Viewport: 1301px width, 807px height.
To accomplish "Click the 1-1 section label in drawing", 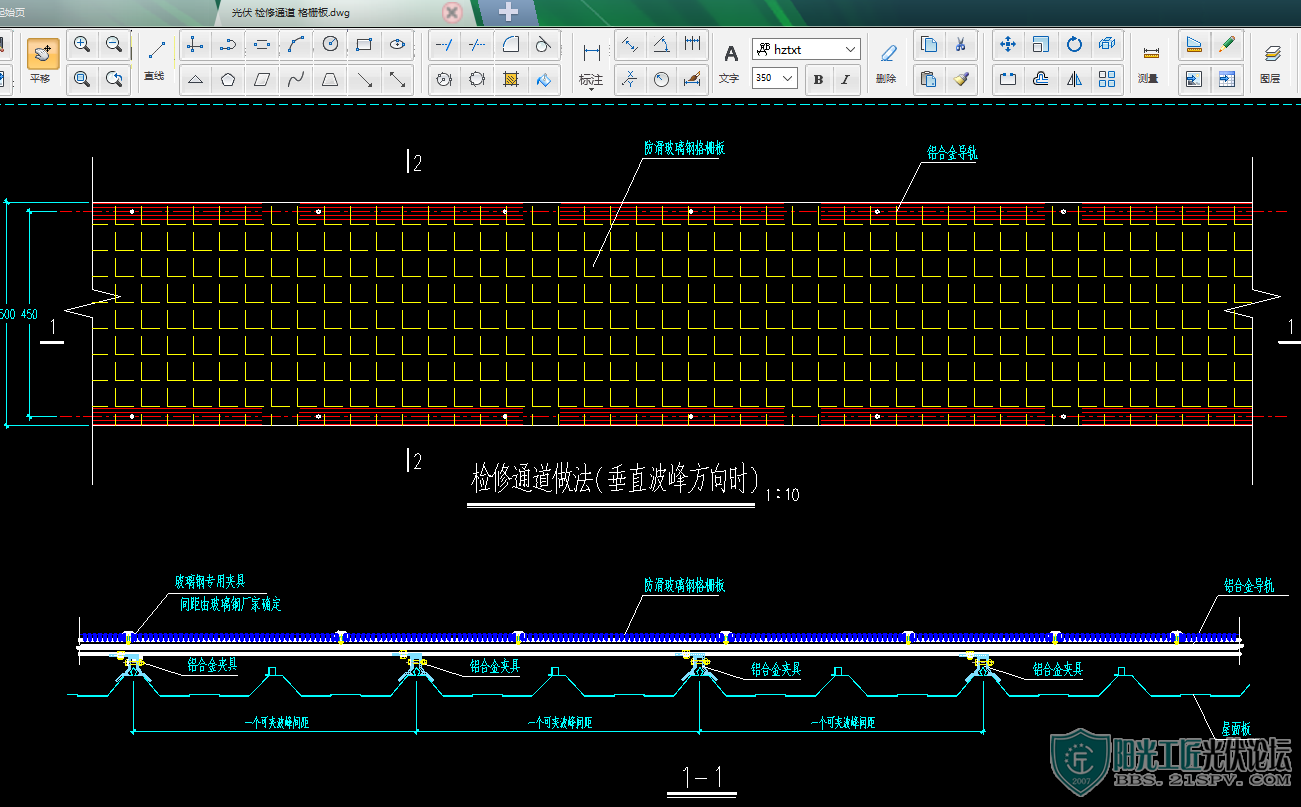I will pyautogui.click(x=702, y=776).
